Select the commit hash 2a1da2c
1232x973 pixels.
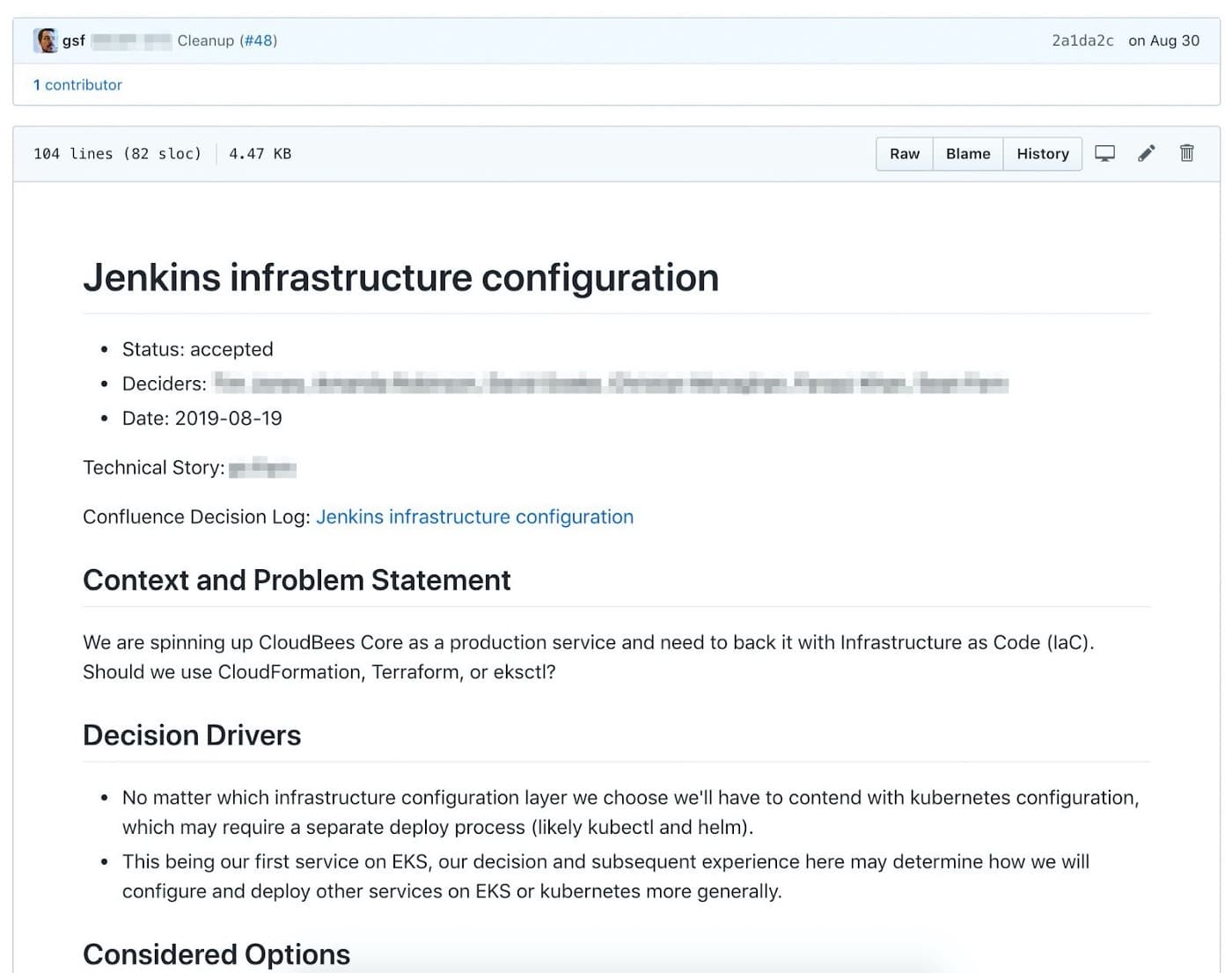pos(1082,40)
